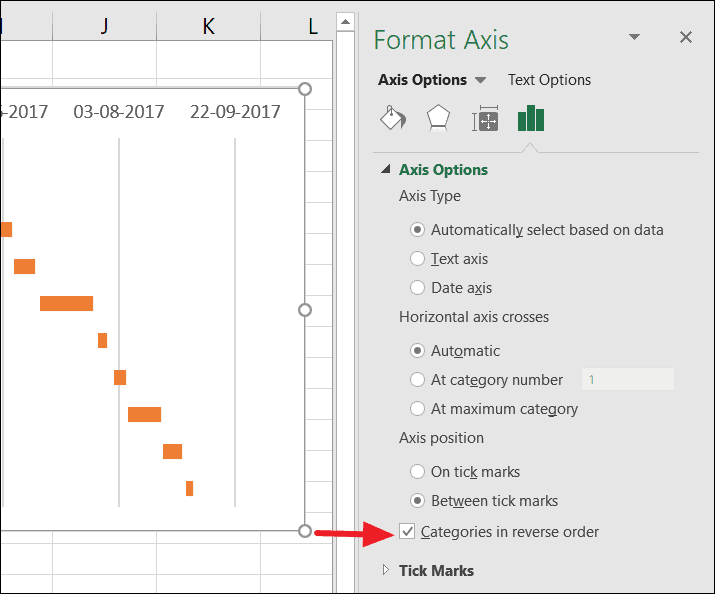Open the Effects pentagon tab
This screenshot has height=594, width=715.
[x=438, y=118]
